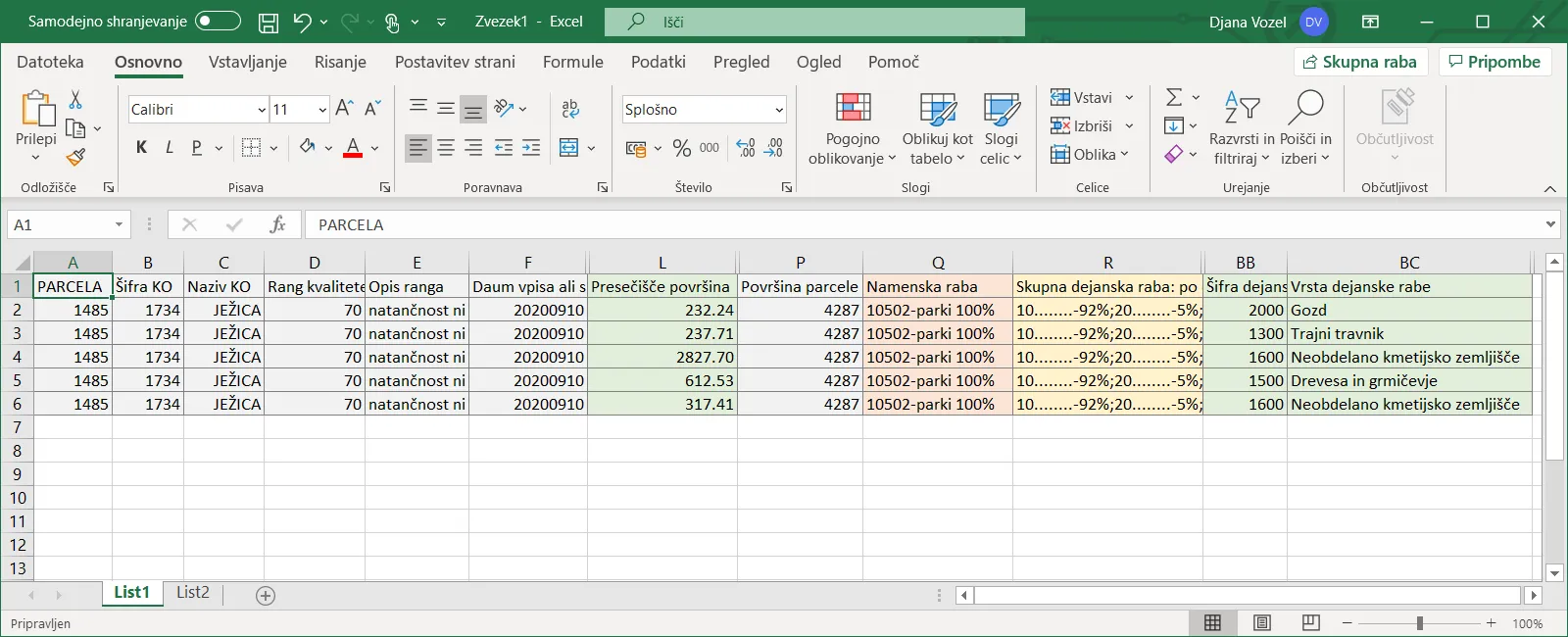
Task: Open the Formule ribbon tab
Action: tap(572, 62)
